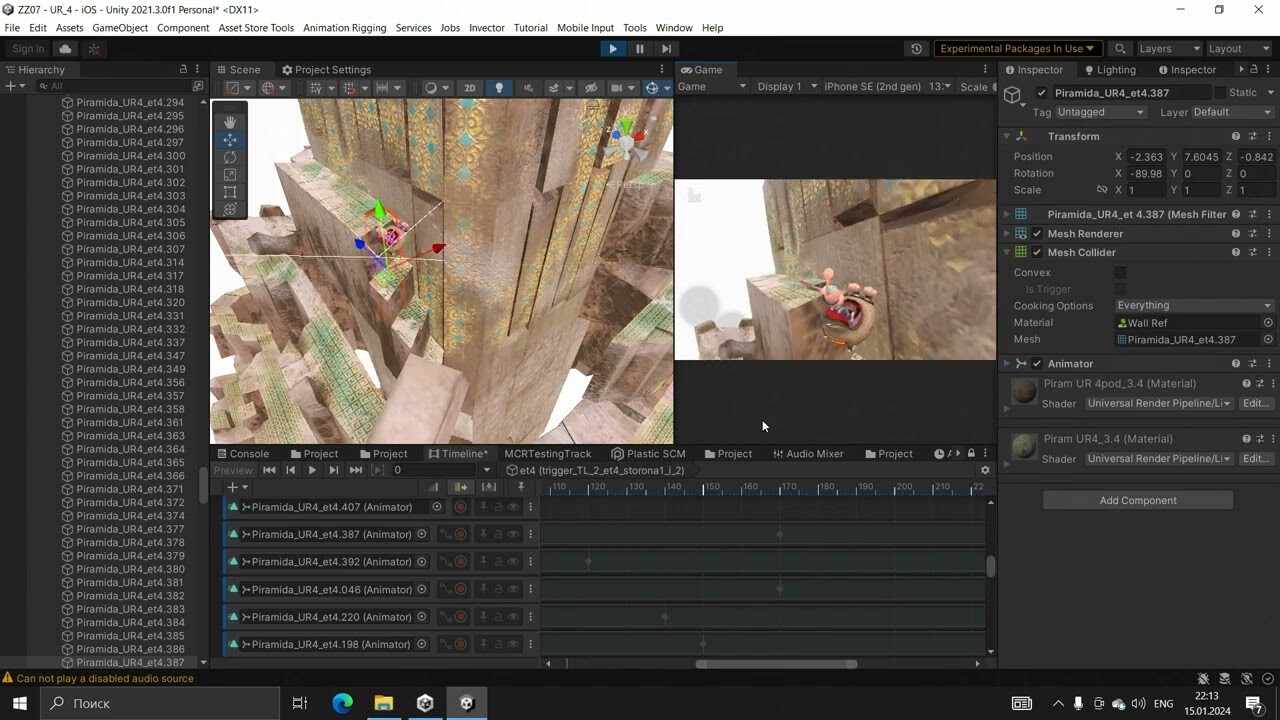This screenshot has width=1280, height=720.
Task: Disable the Mesh Renderer component checkbox
Action: coord(1037,233)
